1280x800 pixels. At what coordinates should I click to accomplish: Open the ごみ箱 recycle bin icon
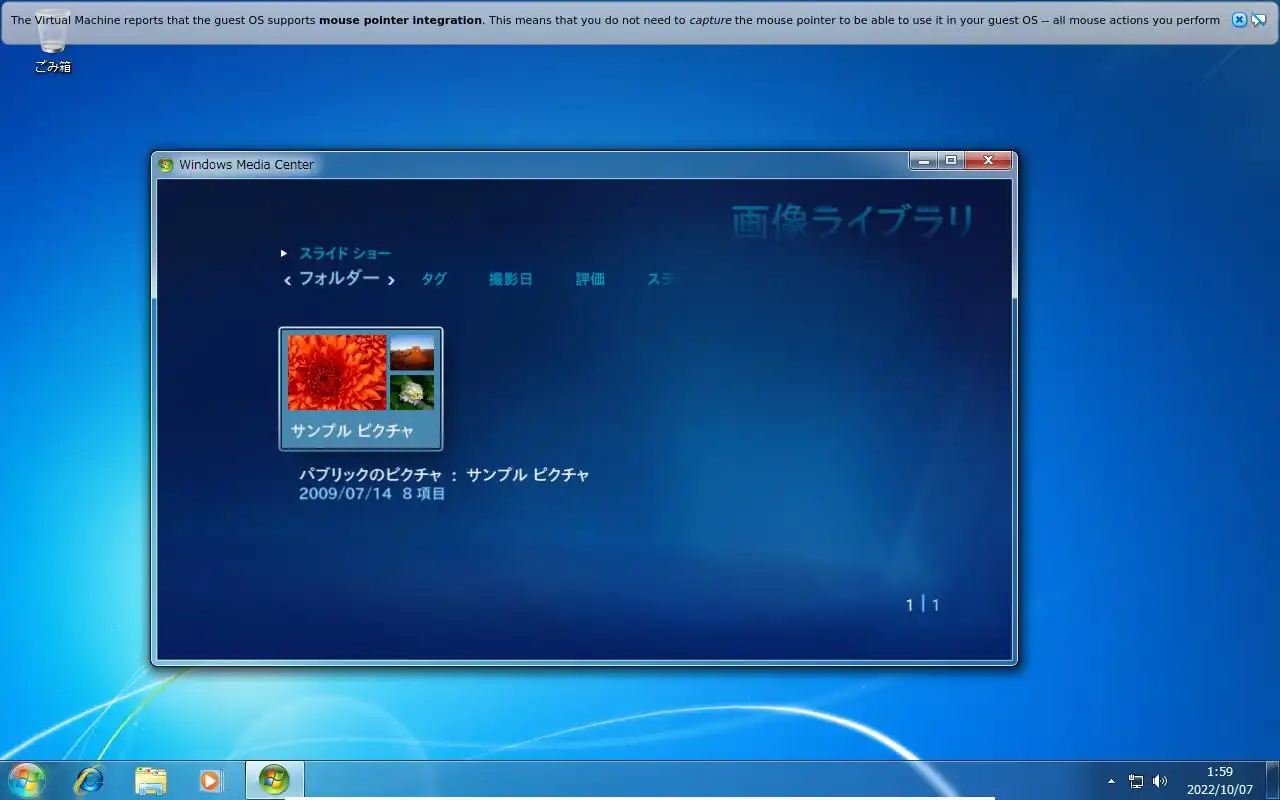coord(52,42)
